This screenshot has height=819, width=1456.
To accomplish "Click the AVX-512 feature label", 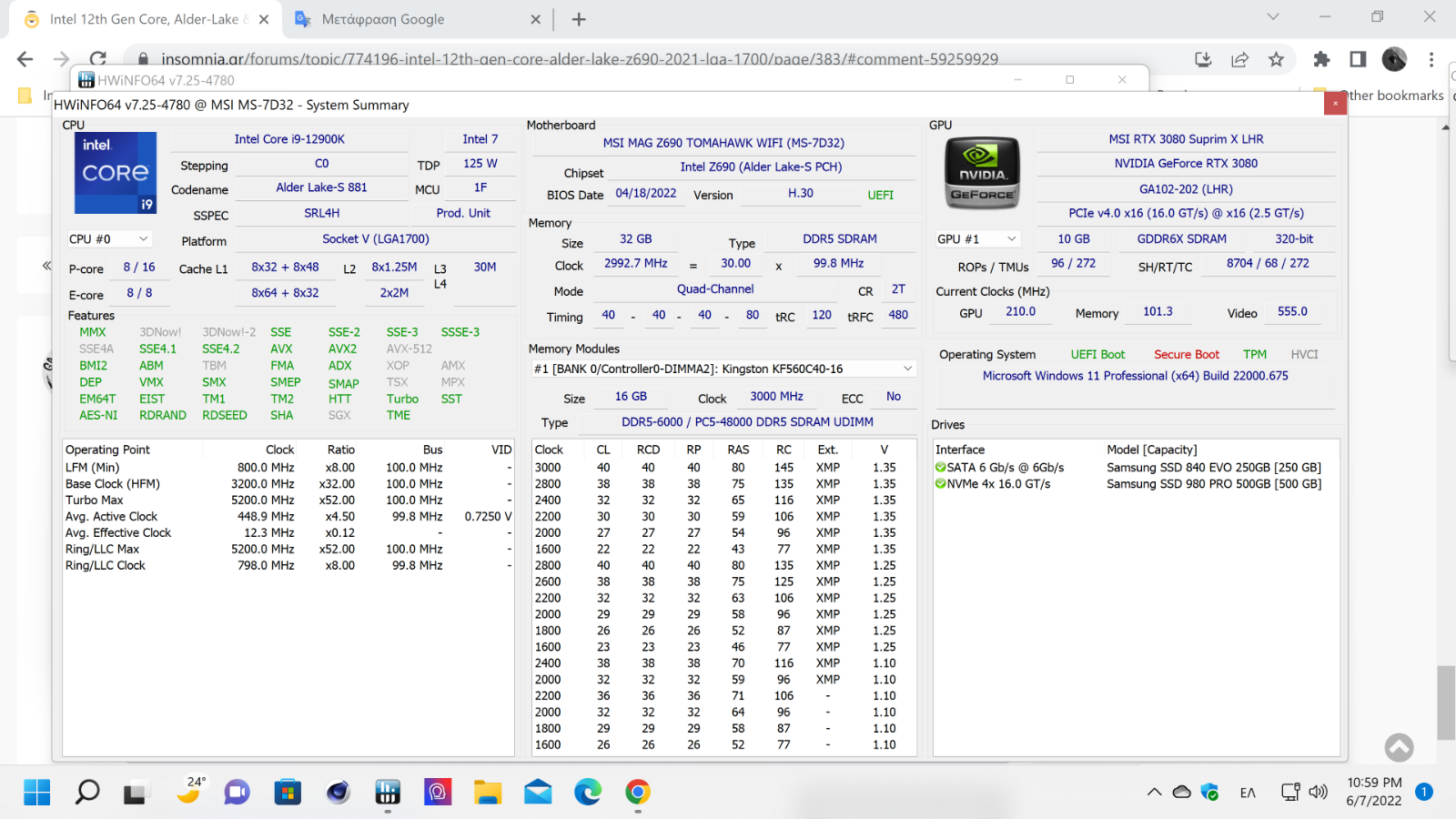I will 409,349.
